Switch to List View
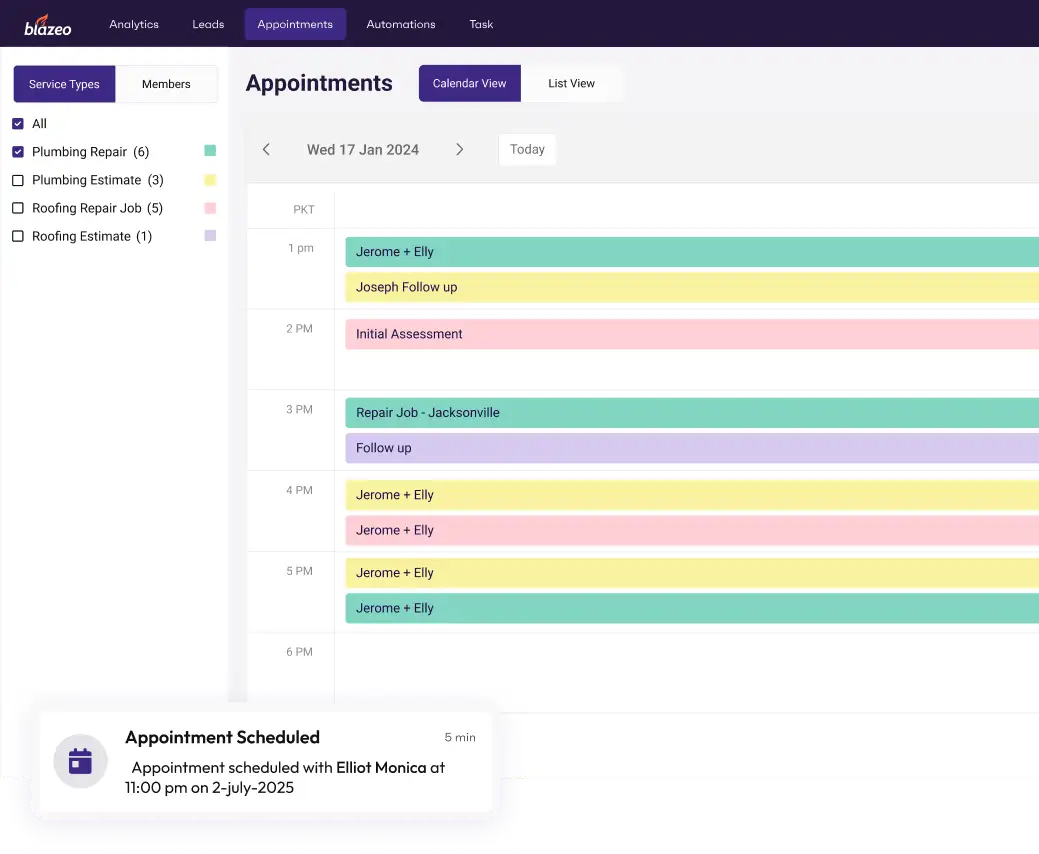 coord(571,84)
